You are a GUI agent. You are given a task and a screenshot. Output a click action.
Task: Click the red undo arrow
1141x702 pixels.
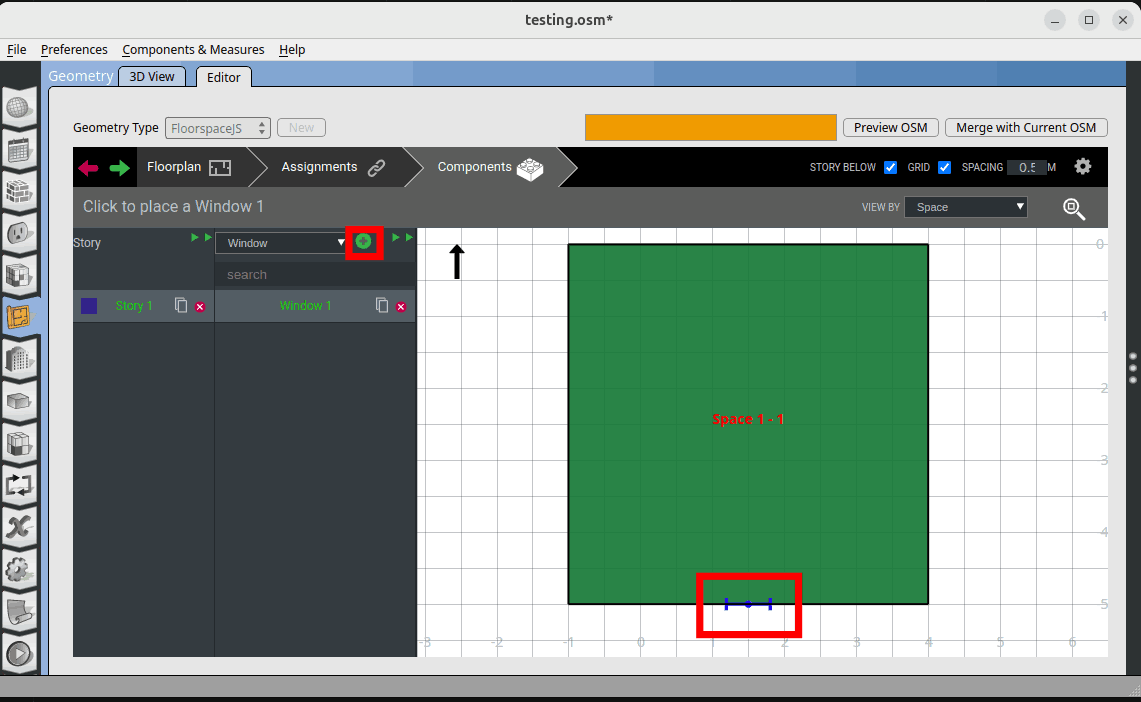tap(88, 168)
